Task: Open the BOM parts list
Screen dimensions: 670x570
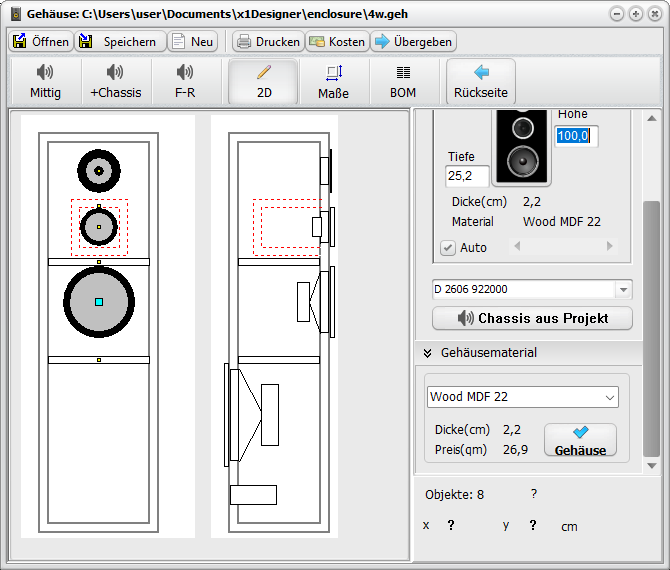Action: [x=403, y=81]
